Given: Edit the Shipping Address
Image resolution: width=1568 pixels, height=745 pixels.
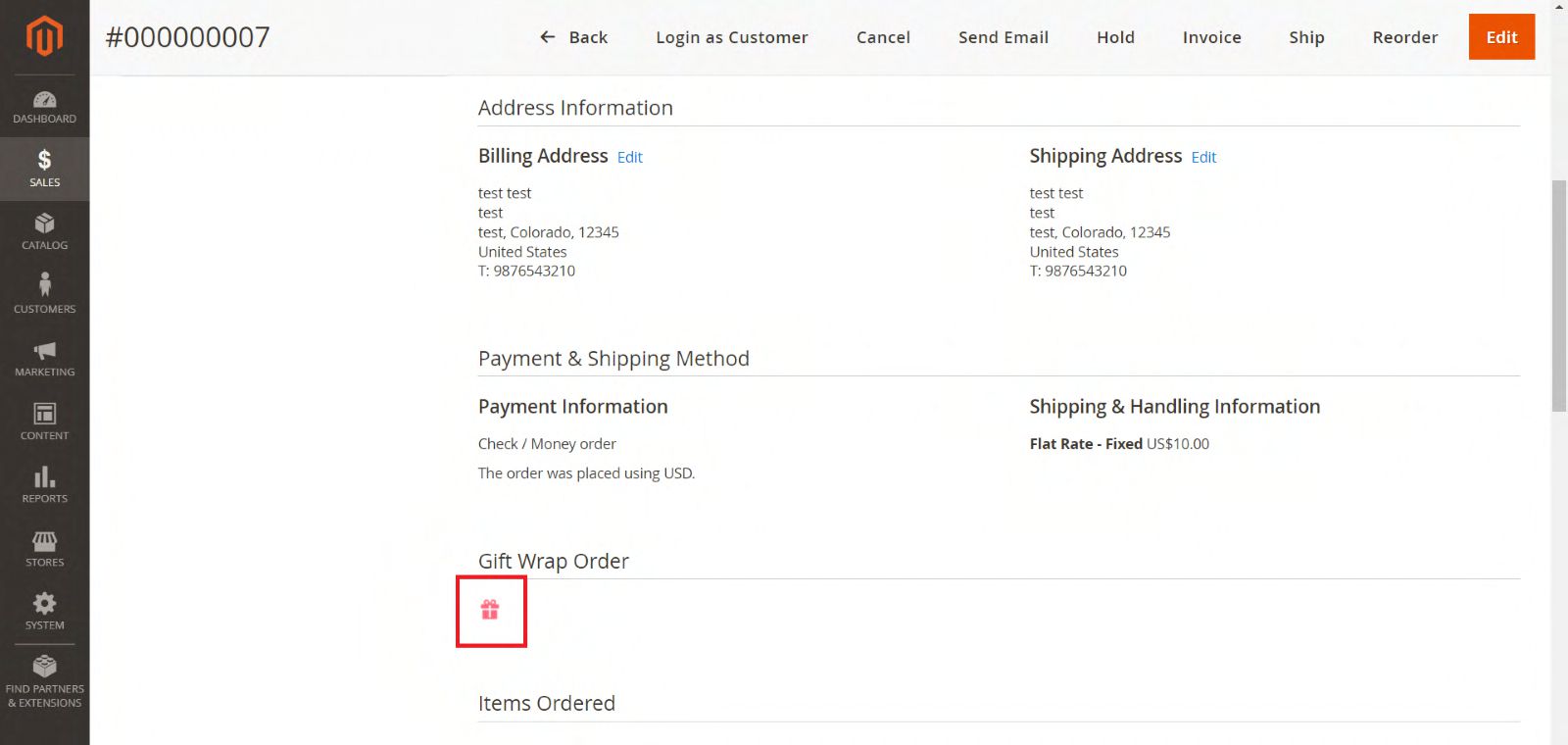Looking at the screenshot, I should point(1203,158).
